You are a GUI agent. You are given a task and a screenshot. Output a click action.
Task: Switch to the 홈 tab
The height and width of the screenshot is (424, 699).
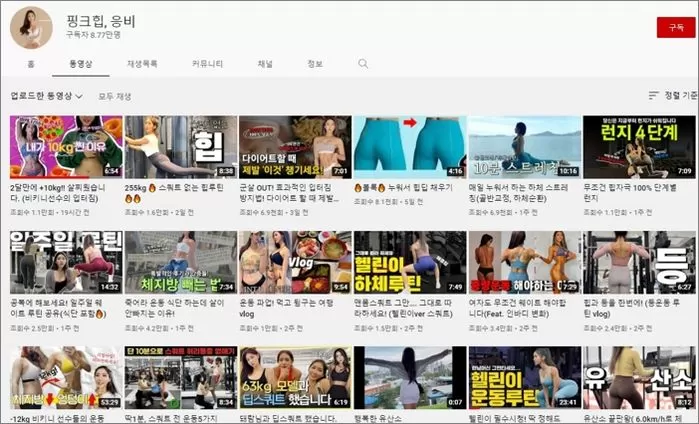(x=31, y=64)
